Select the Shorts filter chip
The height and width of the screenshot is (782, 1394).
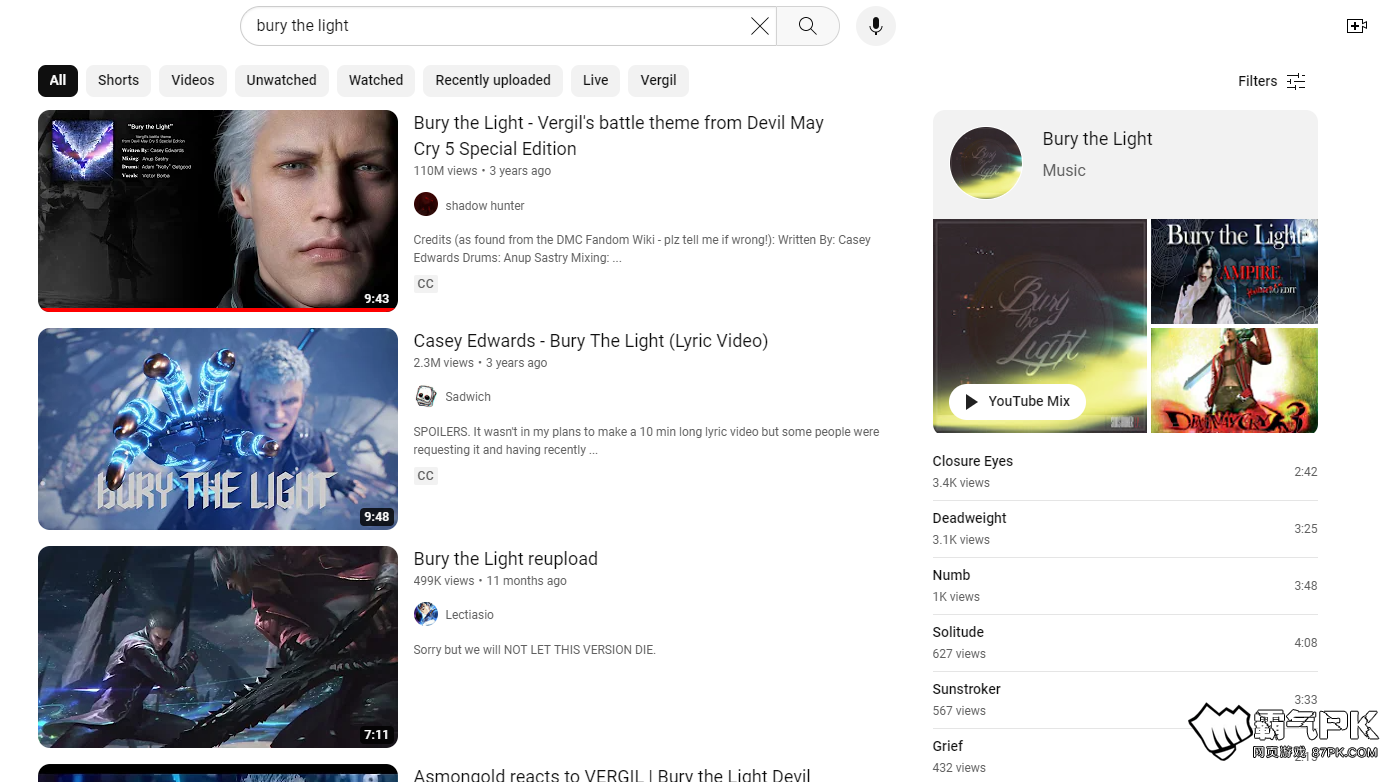[x=118, y=80]
